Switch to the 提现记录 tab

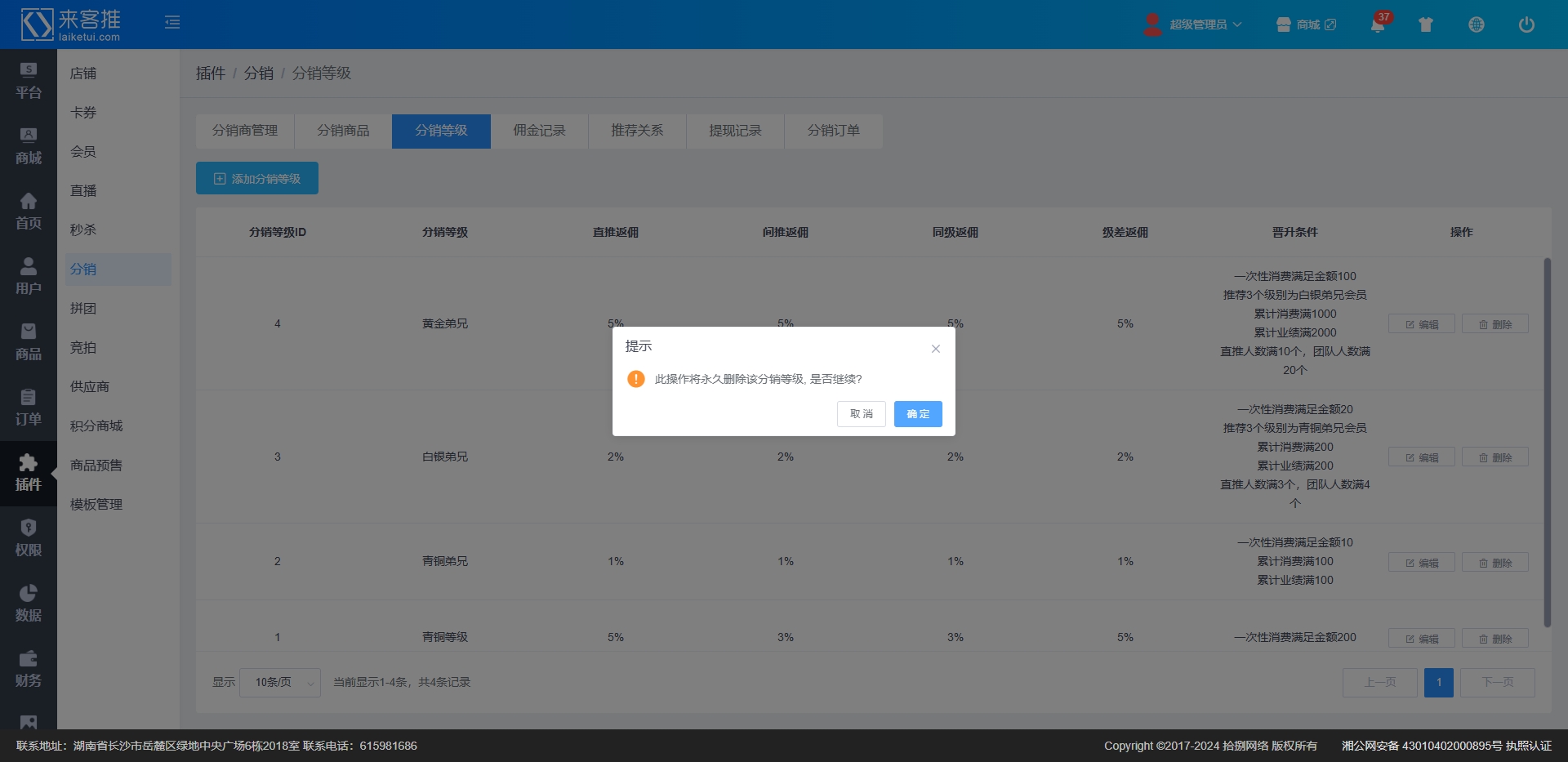735,131
